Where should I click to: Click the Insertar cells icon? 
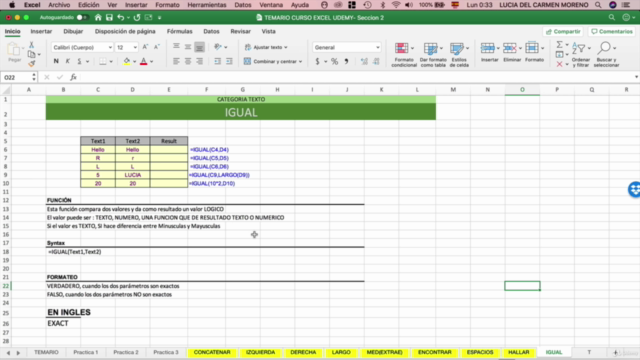coord(487,48)
